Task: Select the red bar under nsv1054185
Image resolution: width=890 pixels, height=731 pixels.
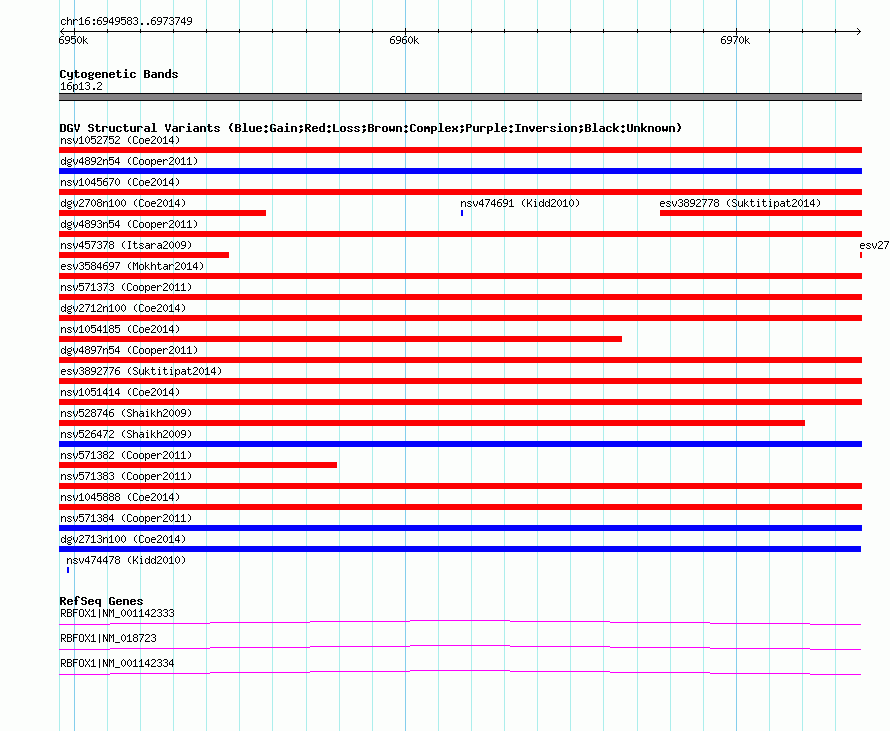Action: [x=341, y=339]
